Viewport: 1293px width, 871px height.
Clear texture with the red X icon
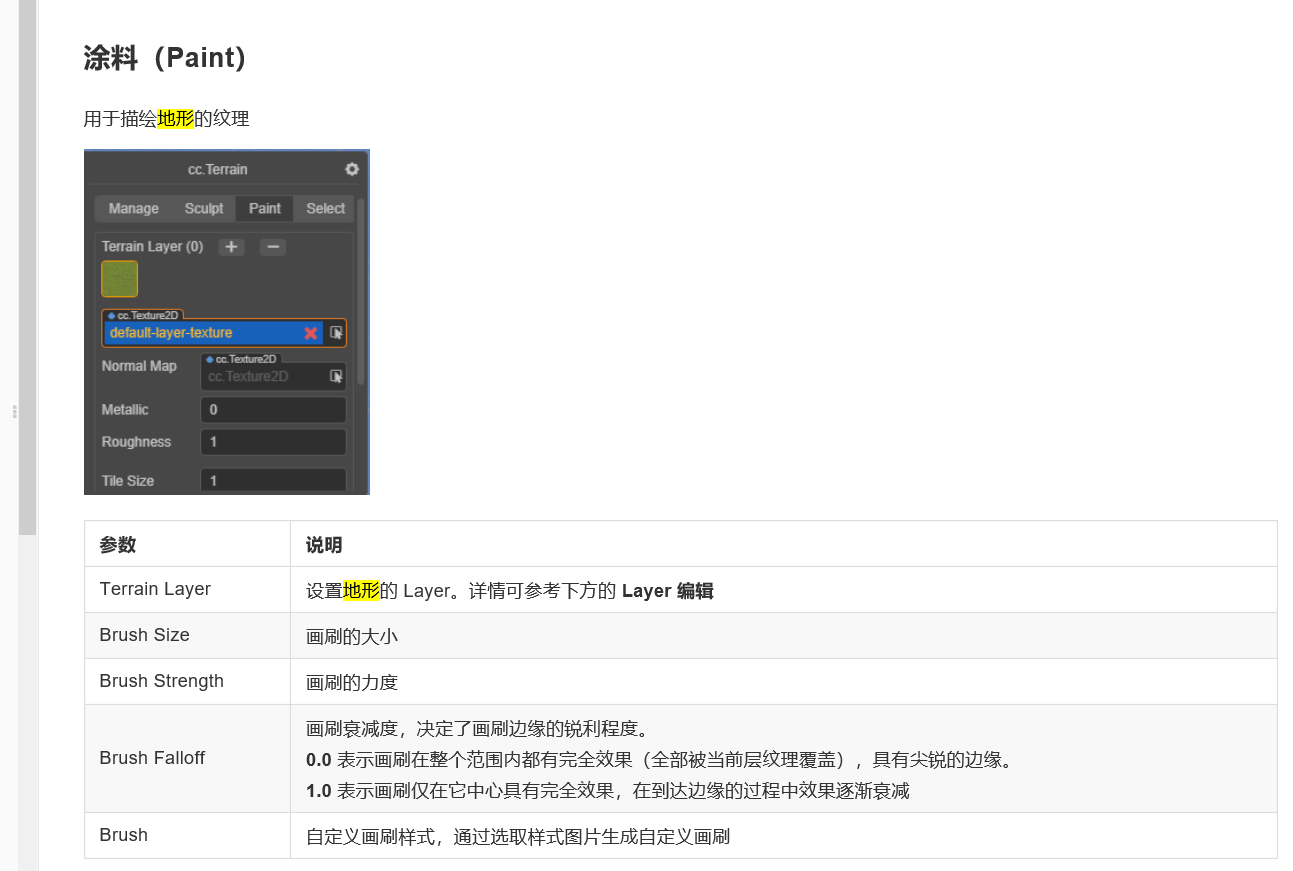311,333
